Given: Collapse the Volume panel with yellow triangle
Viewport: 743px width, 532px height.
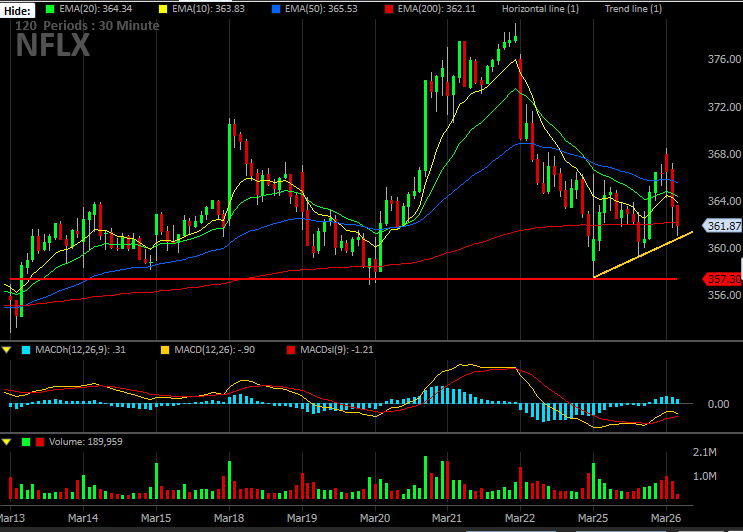Looking at the screenshot, I should 7,442.
